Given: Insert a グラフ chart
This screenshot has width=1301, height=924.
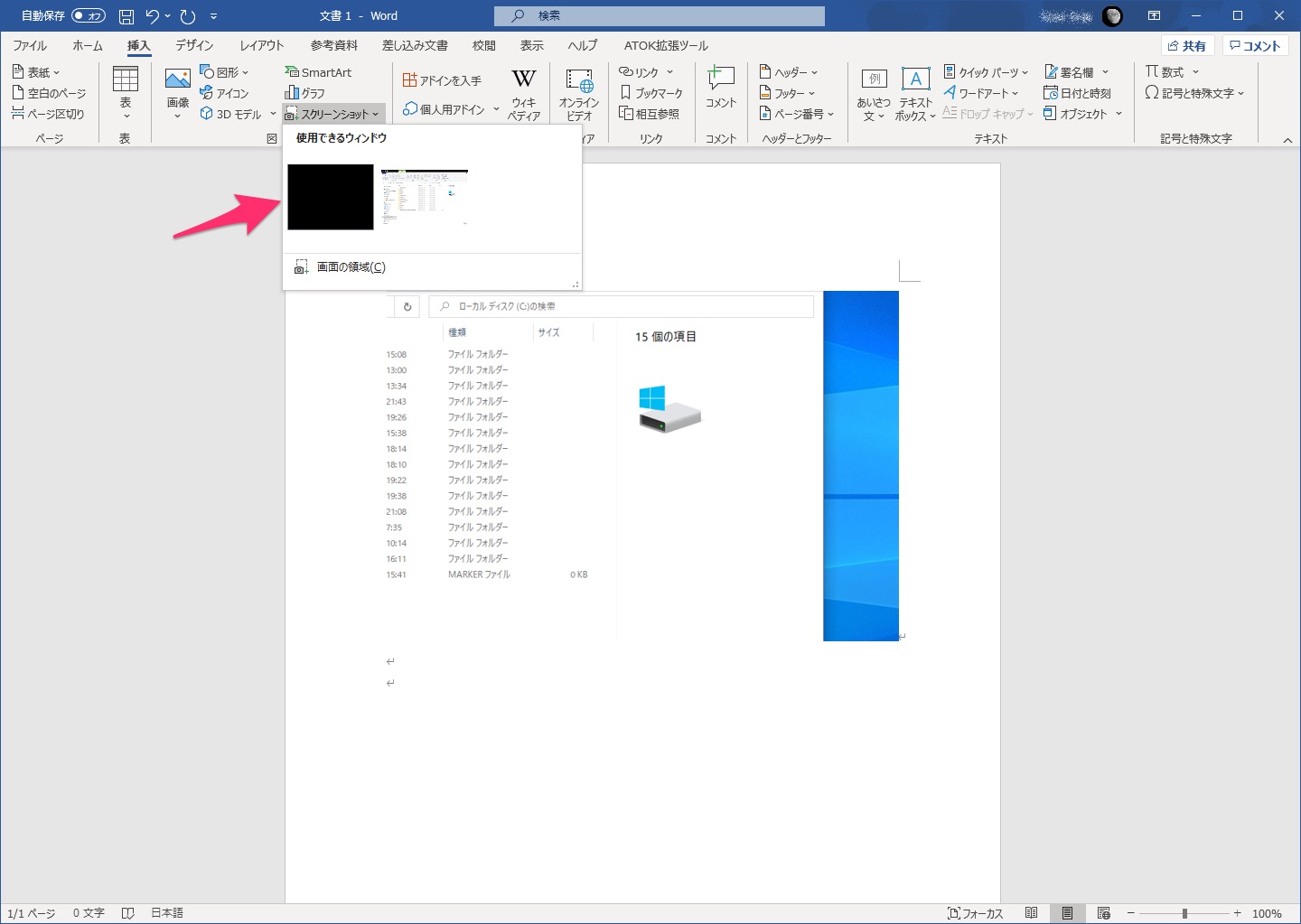Looking at the screenshot, I should pyautogui.click(x=304, y=93).
